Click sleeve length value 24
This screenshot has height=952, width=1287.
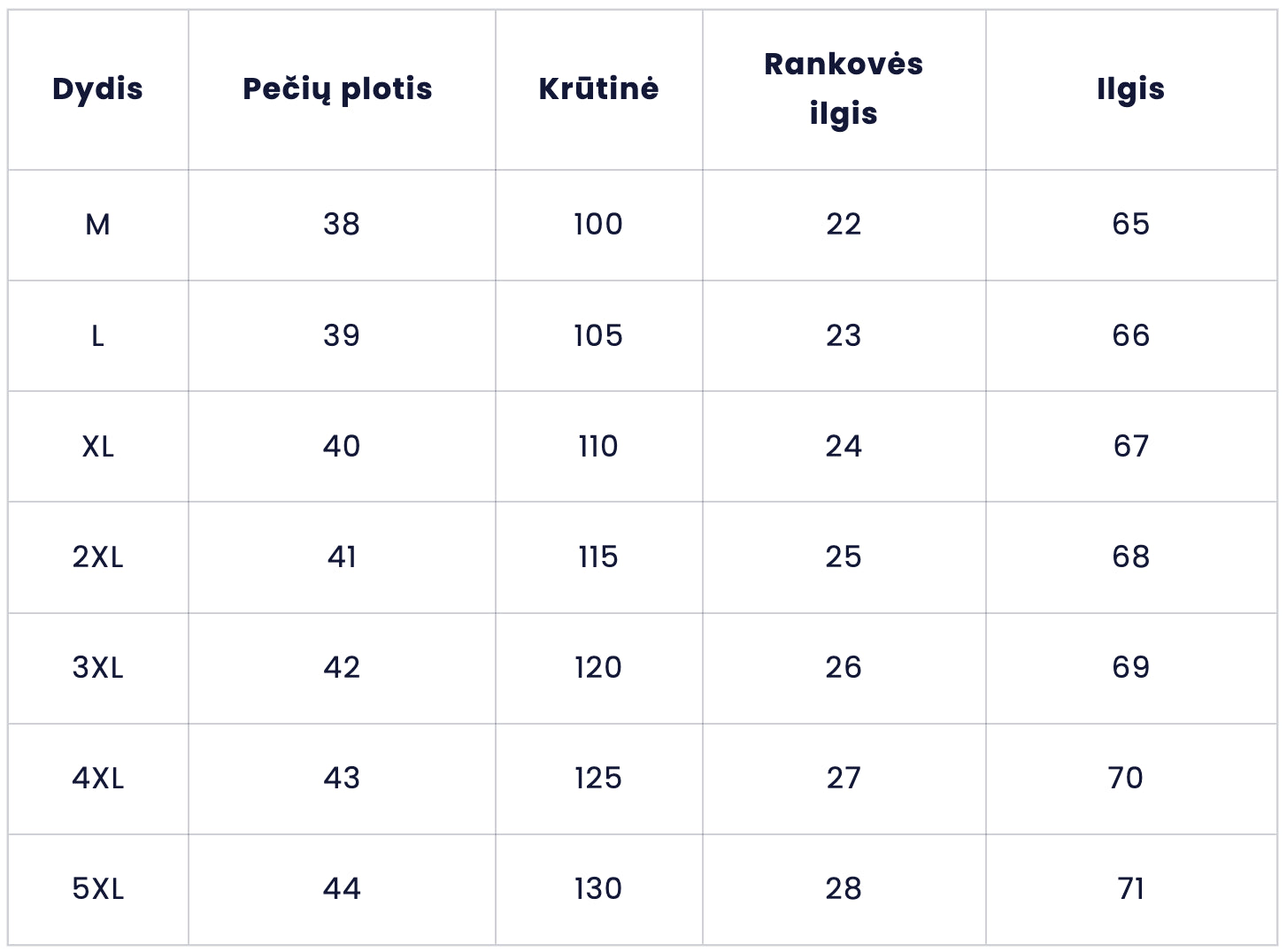coord(843,447)
